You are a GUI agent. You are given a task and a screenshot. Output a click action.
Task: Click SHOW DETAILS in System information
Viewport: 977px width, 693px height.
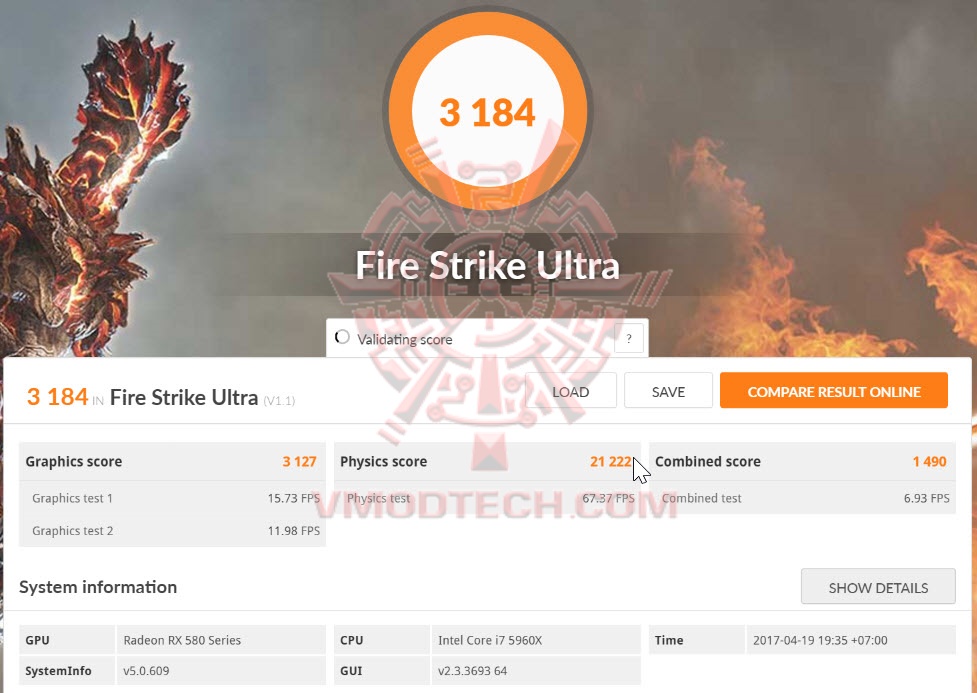pyautogui.click(x=878, y=587)
